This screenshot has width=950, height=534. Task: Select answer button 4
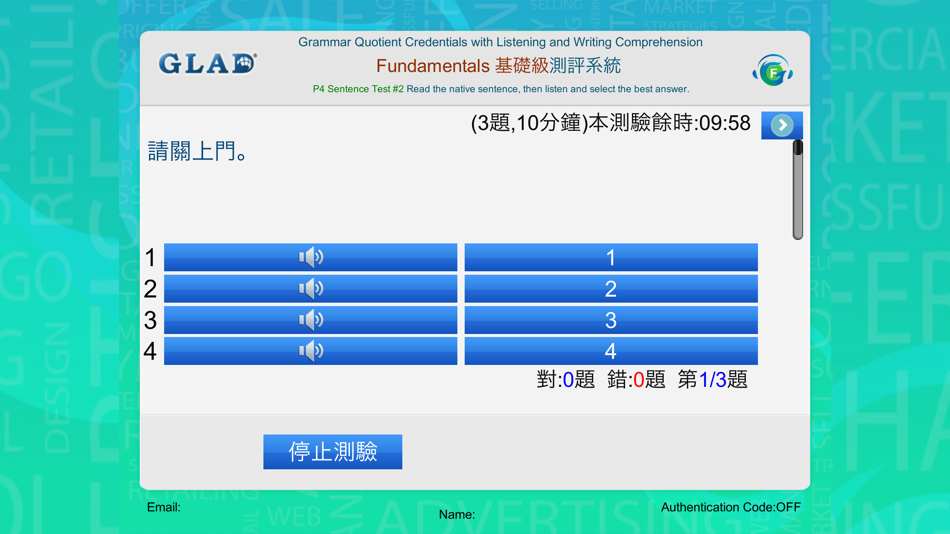coord(611,351)
